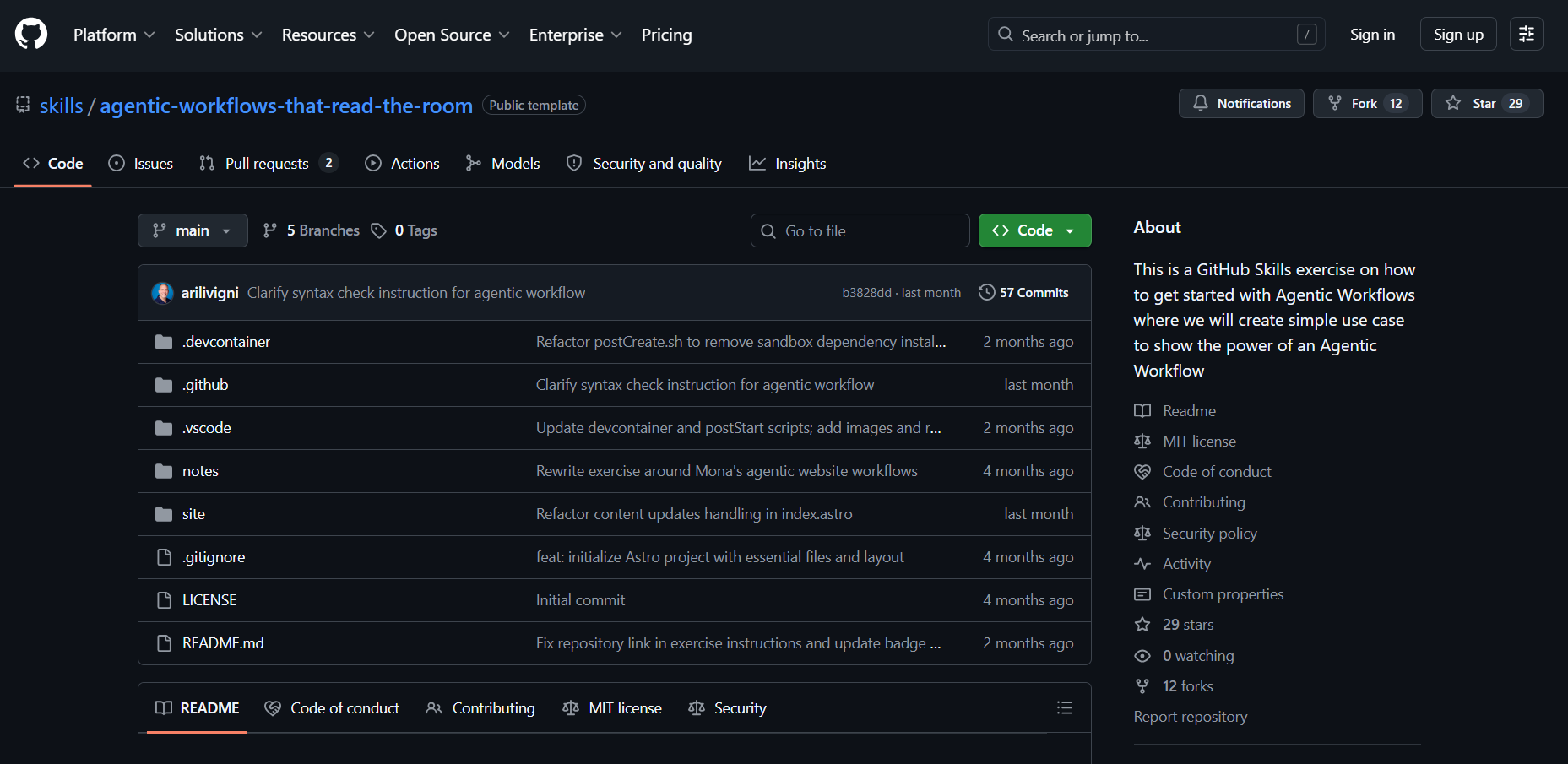Click the scale icon beside MIT license in About
The width and height of the screenshot is (1568, 764).
pos(1142,442)
